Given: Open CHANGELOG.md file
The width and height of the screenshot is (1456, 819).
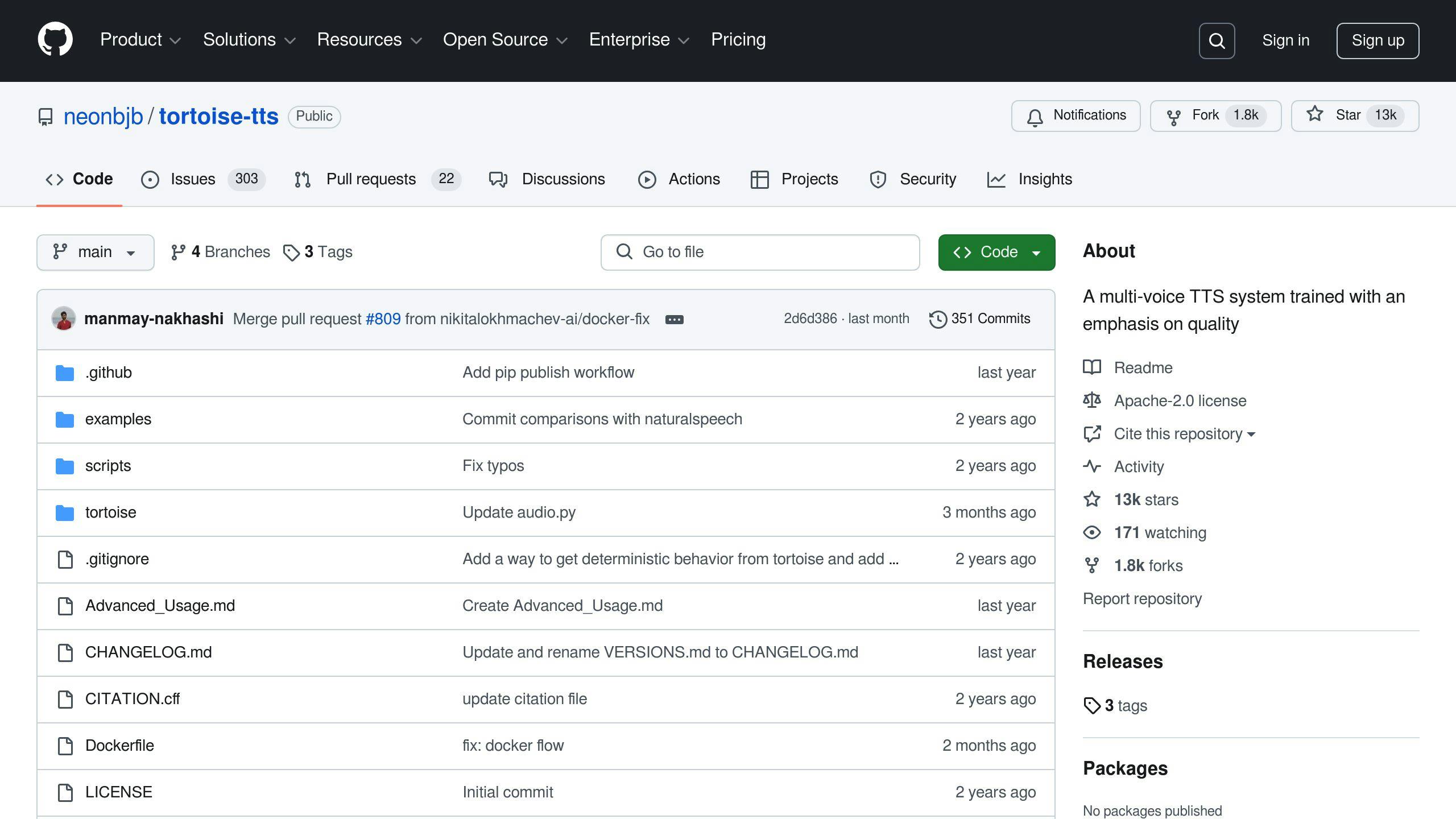Looking at the screenshot, I should pos(148,652).
